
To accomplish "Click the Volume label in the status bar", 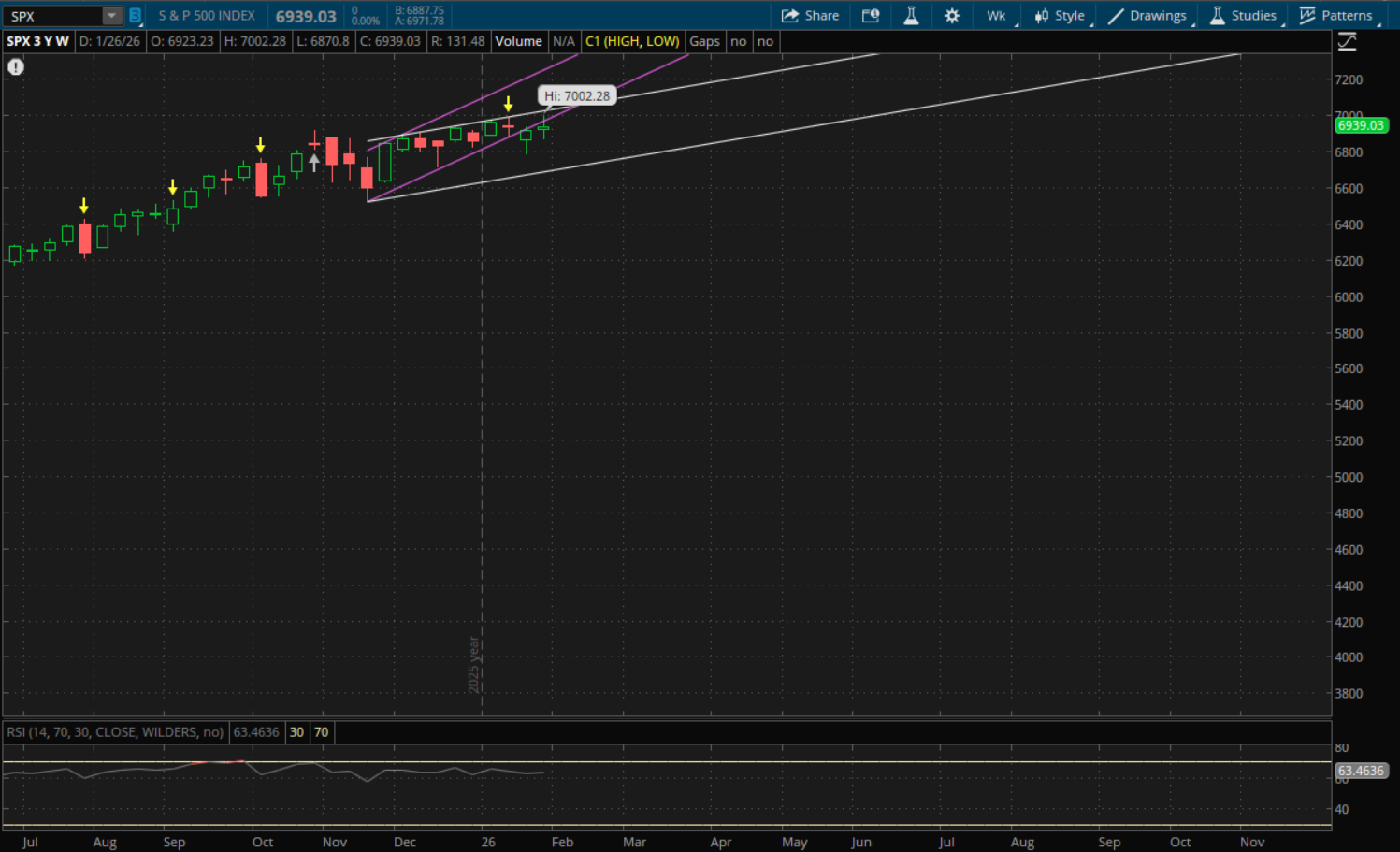I will tap(518, 41).
